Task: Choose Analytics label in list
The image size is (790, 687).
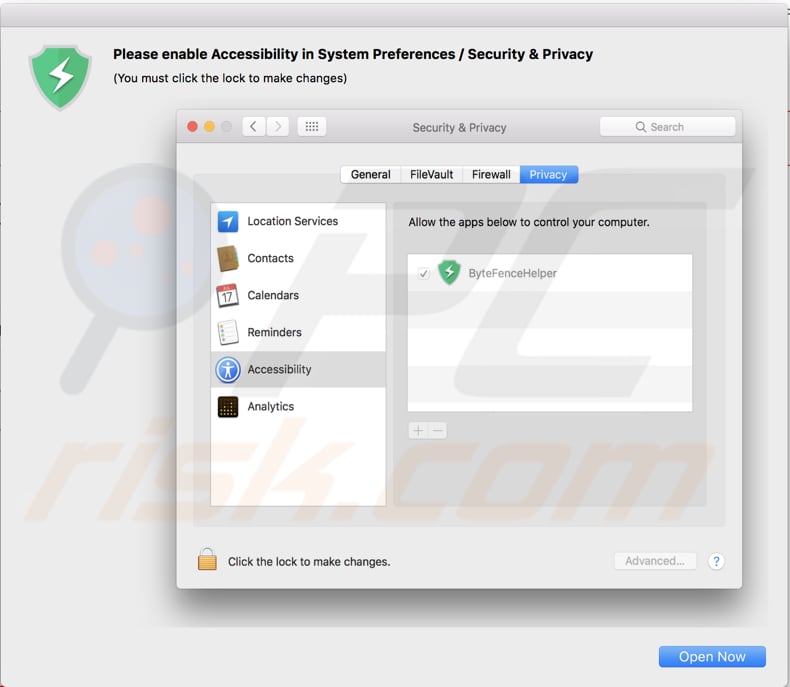Action: click(271, 406)
